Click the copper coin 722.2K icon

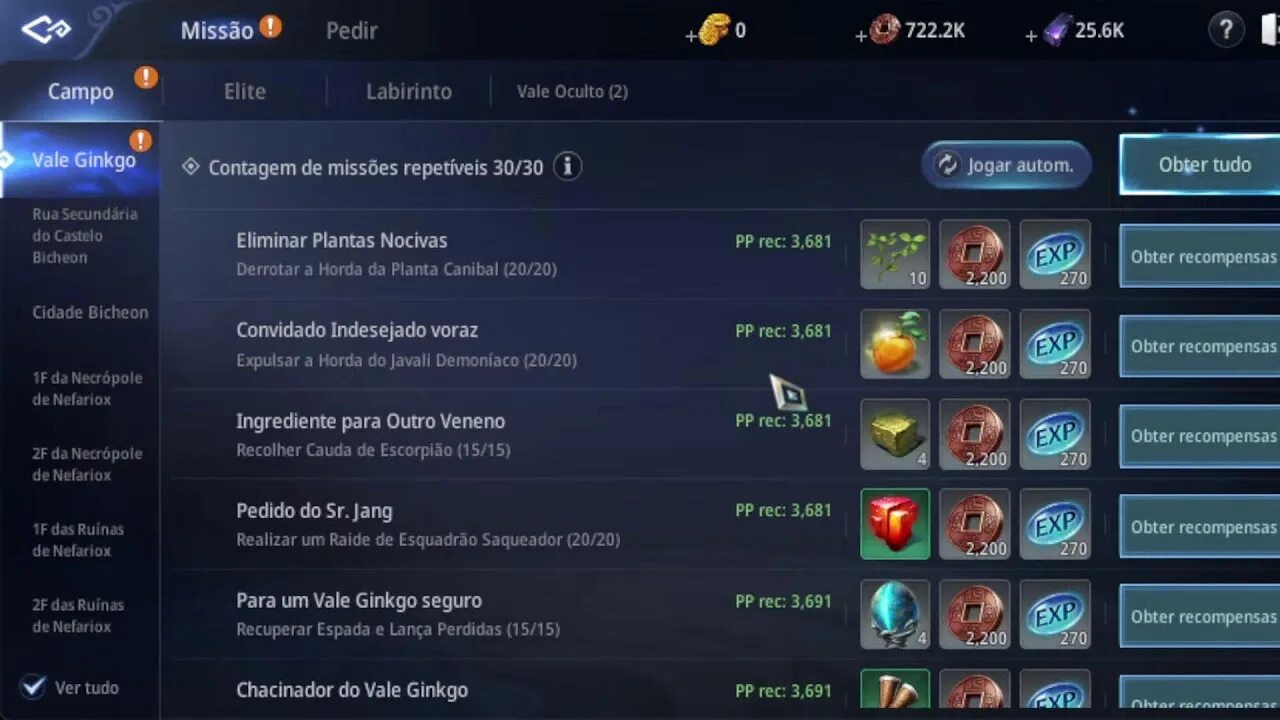[885, 30]
